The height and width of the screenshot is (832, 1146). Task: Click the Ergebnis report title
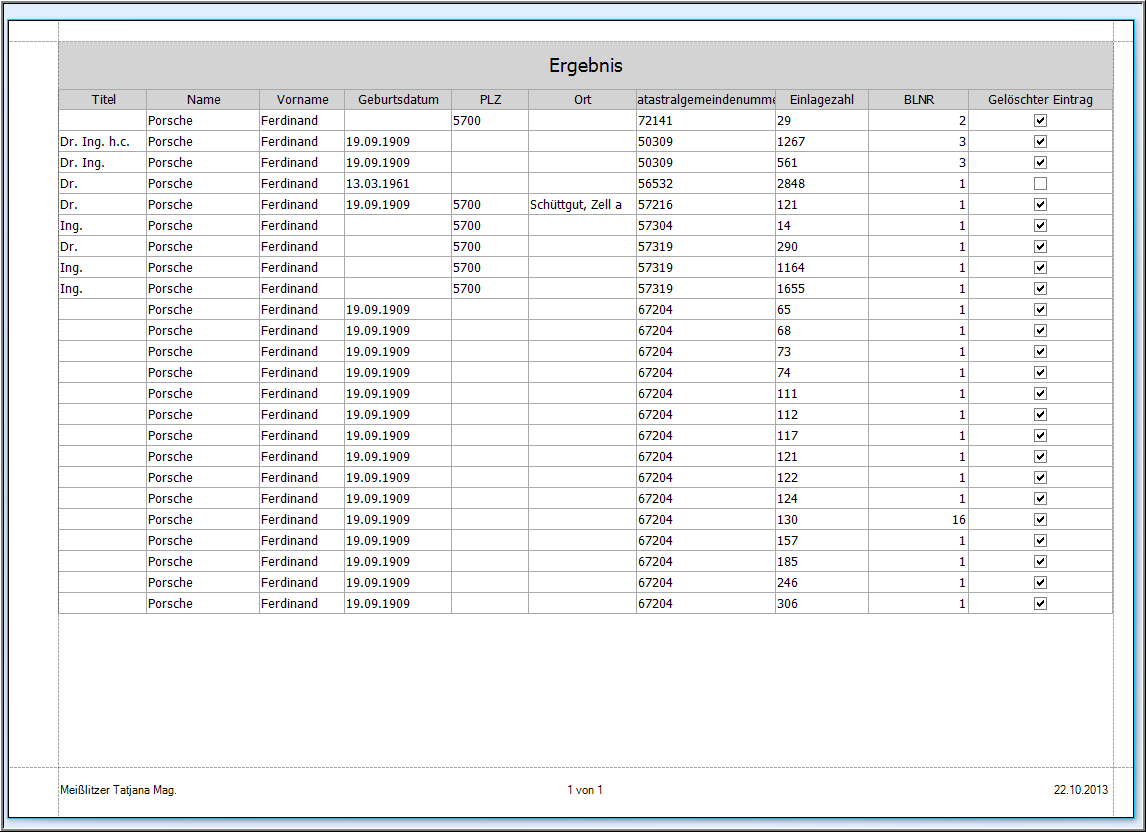point(585,66)
